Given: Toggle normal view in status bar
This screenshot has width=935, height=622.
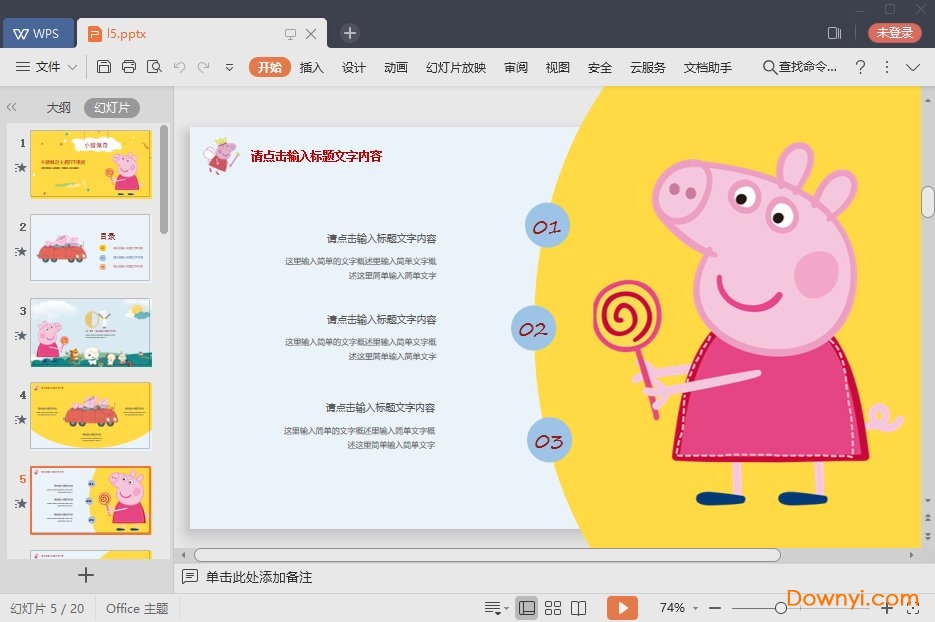Looking at the screenshot, I should click(527, 608).
